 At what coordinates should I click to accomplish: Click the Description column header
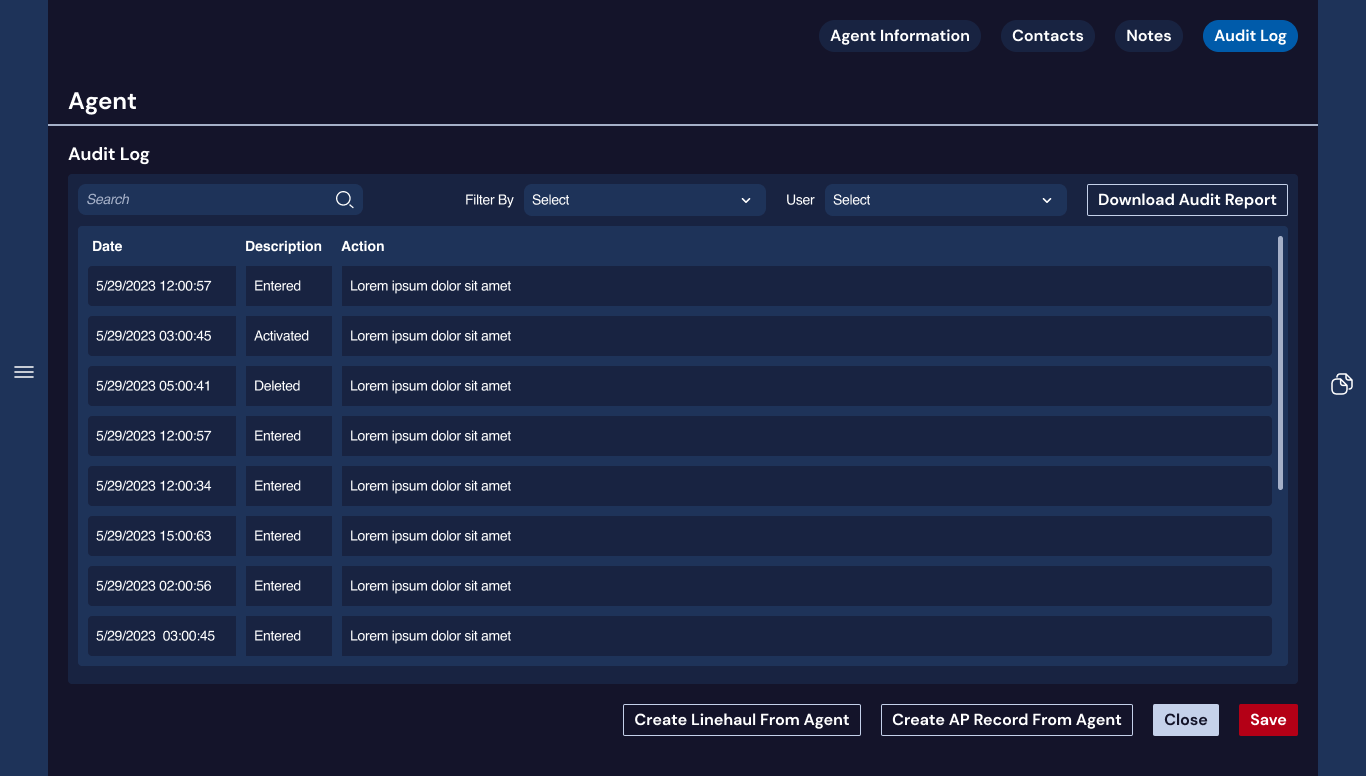(283, 246)
